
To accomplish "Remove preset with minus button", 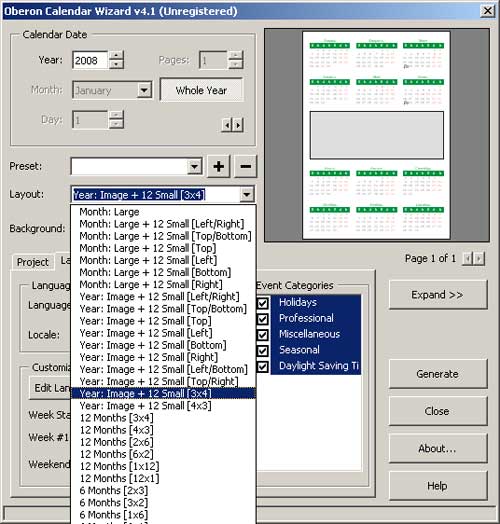I will [245, 166].
